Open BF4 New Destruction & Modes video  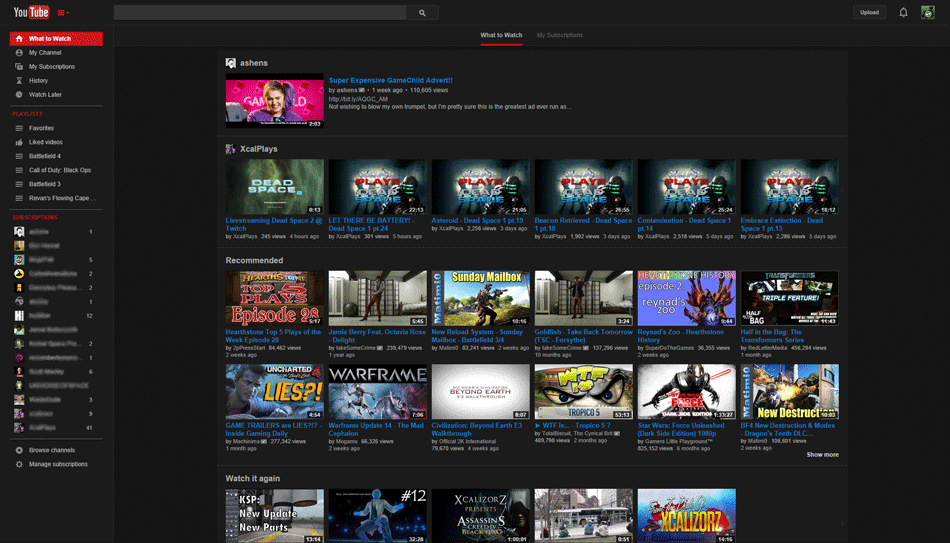788,429
